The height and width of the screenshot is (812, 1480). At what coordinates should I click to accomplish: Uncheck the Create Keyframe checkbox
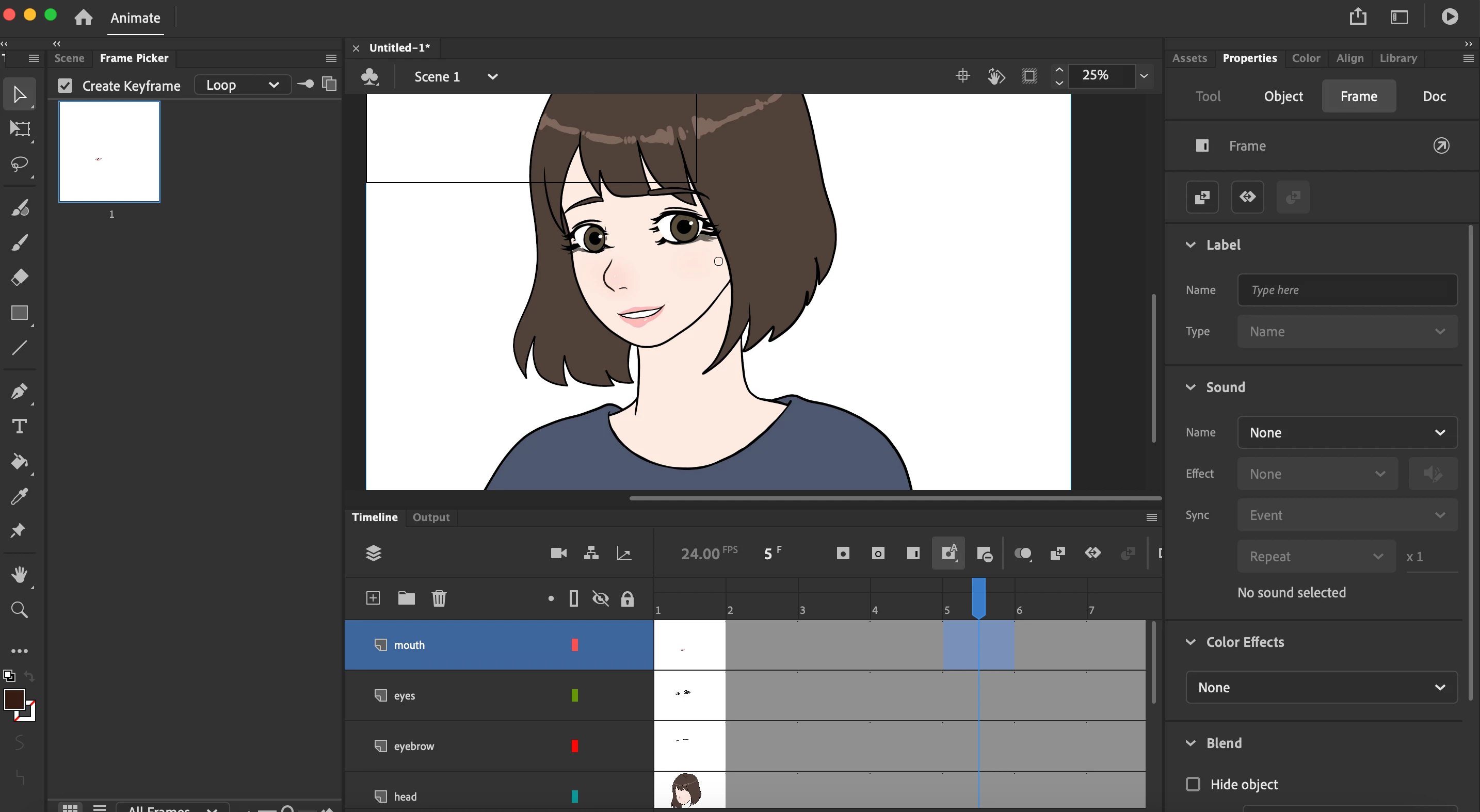pyautogui.click(x=65, y=86)
